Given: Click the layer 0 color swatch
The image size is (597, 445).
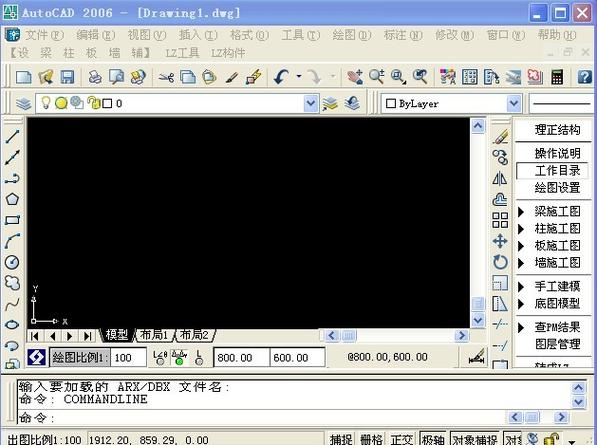Looking at the screenshot, I should [x=107, y=104].
